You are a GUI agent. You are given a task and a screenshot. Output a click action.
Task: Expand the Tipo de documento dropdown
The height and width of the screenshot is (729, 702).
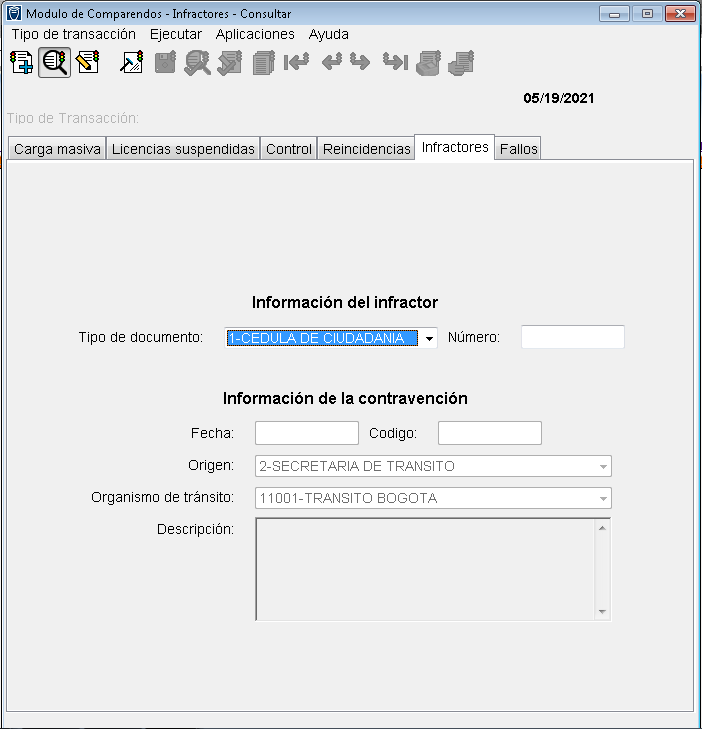point(429,338)
